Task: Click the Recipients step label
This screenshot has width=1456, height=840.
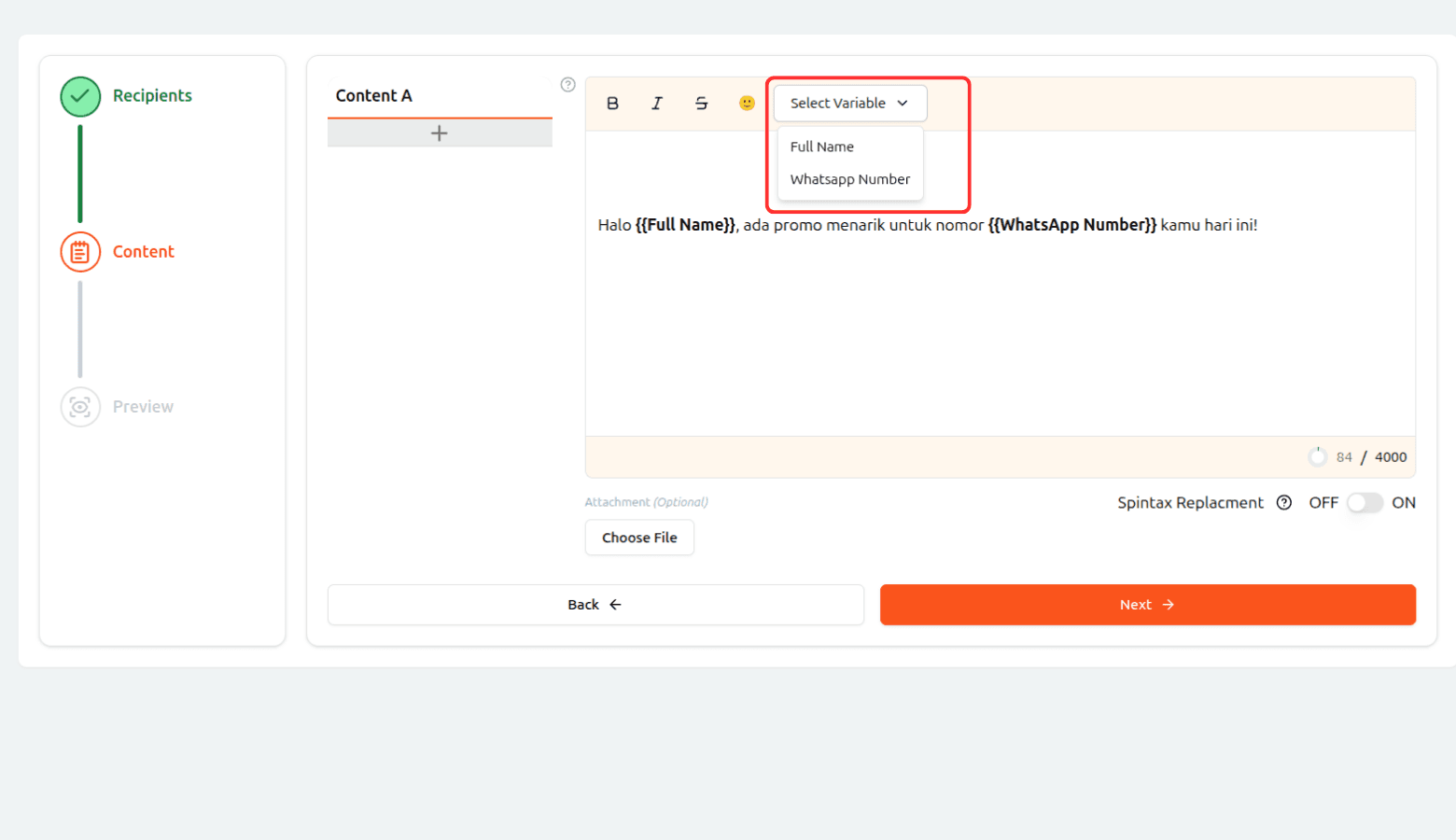Action: click(x=152, y=96)
